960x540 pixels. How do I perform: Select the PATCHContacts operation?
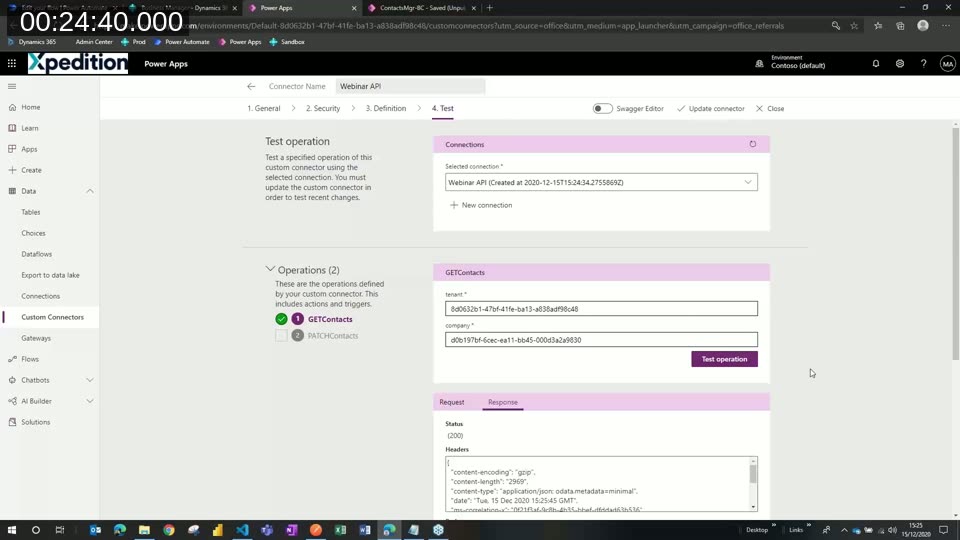pyautogui.click(x=332, y=336)
